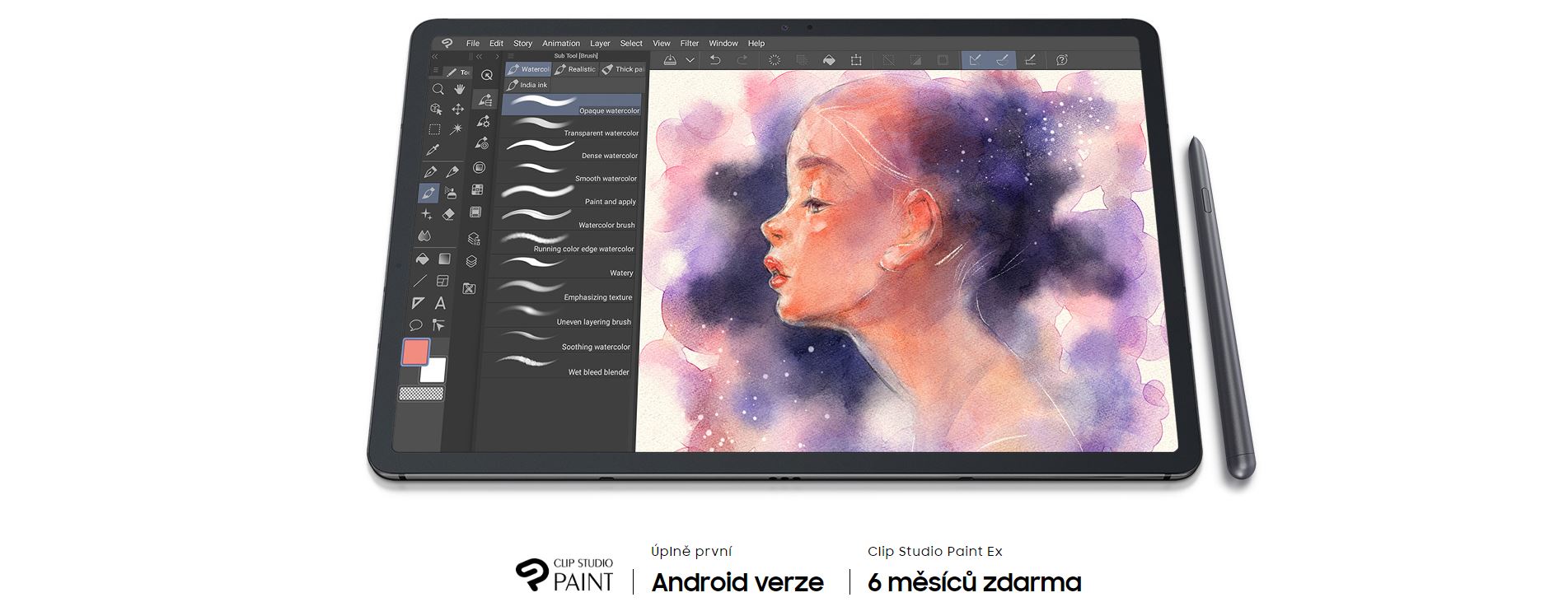
Task: Toggle snap to grid button
Action: 1030,60
